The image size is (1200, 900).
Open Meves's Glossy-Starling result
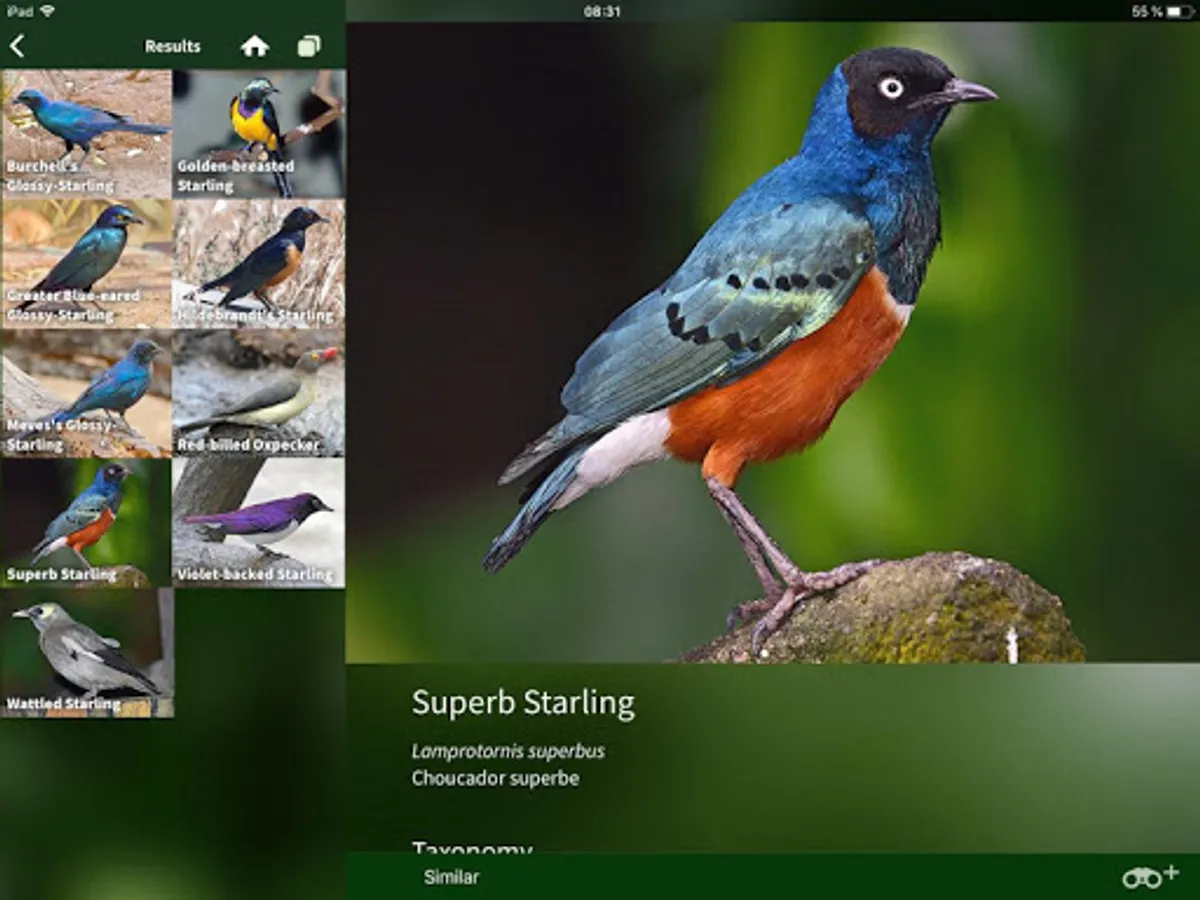pos(87,393)
